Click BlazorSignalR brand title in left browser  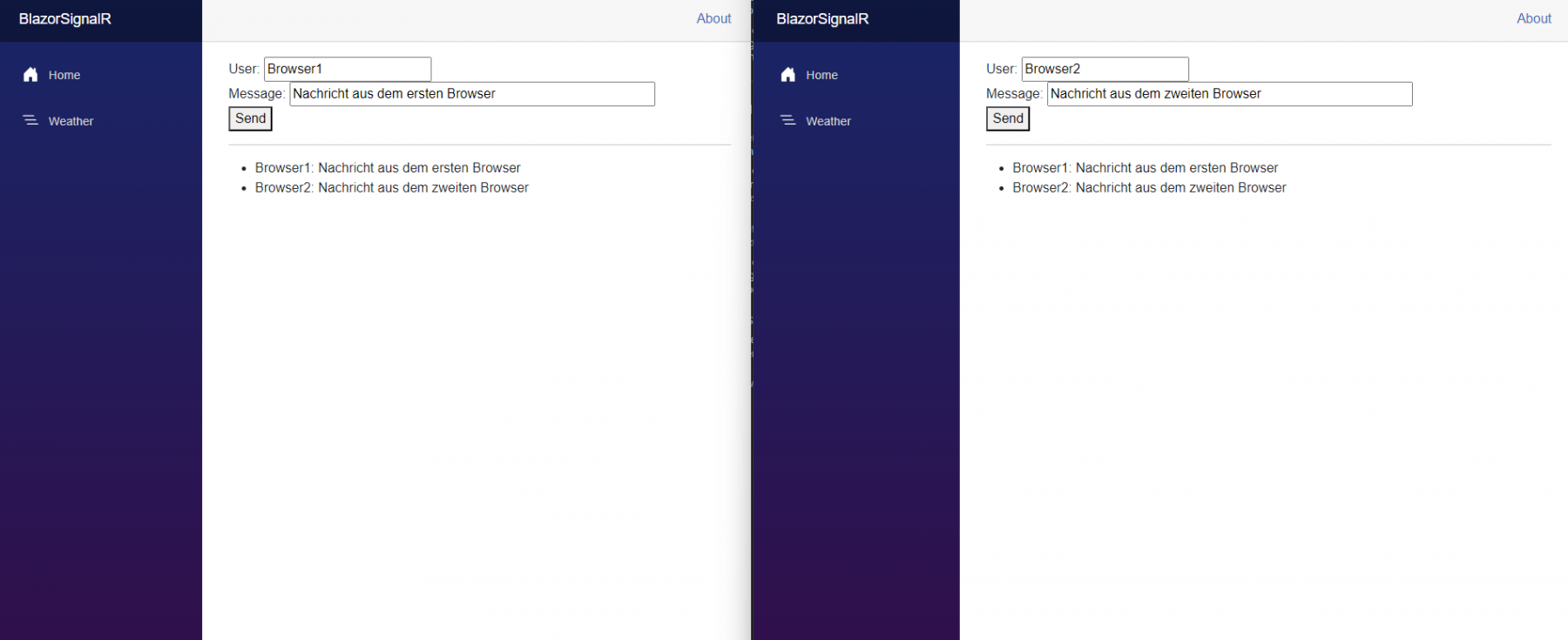coord(65,19)
